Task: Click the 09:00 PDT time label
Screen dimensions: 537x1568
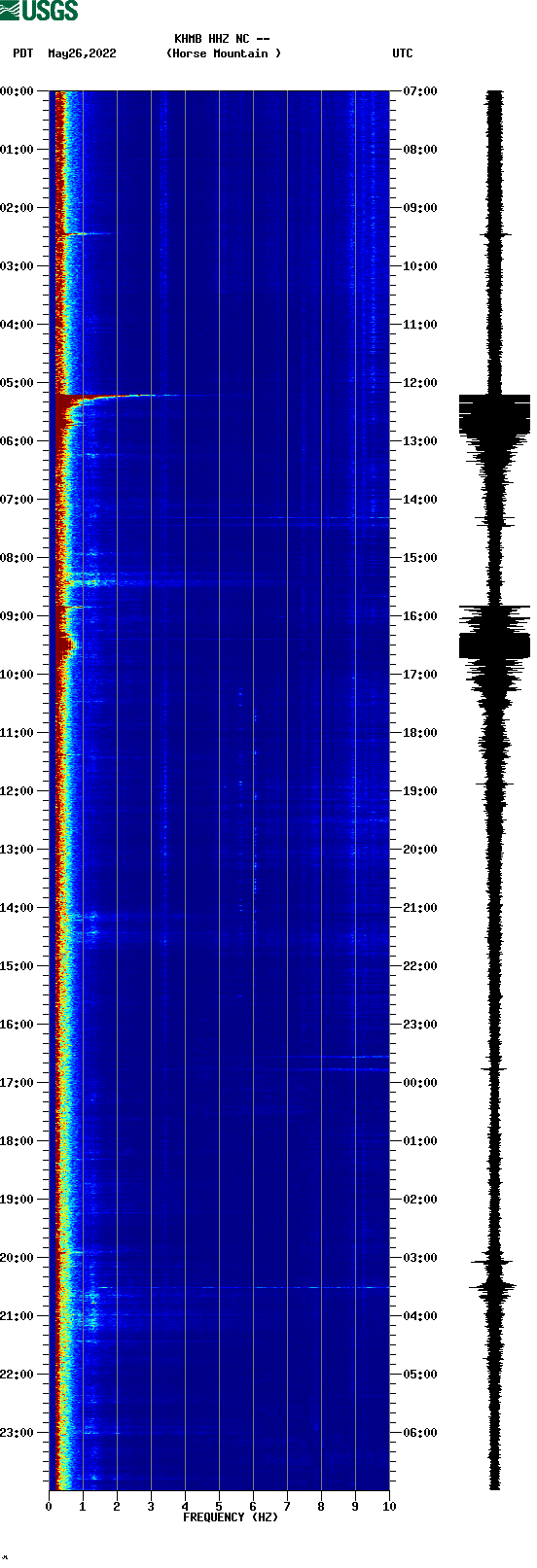Action: click(x=18, y=616)
